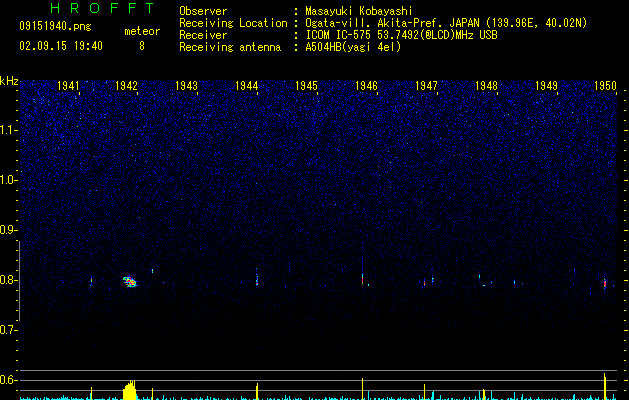Click the 1947 time marker

pyautogui.click(x=426, y=86)
